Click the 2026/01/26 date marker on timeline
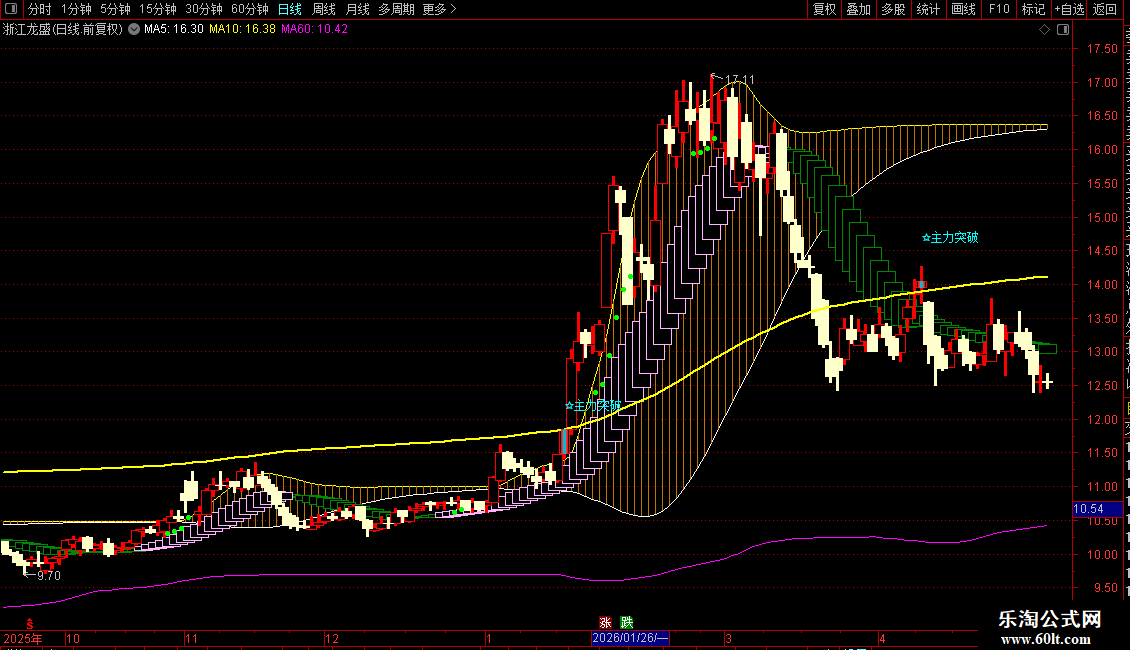The height and width of the screenshot is (650, 1130). click(x=630, y=638)
